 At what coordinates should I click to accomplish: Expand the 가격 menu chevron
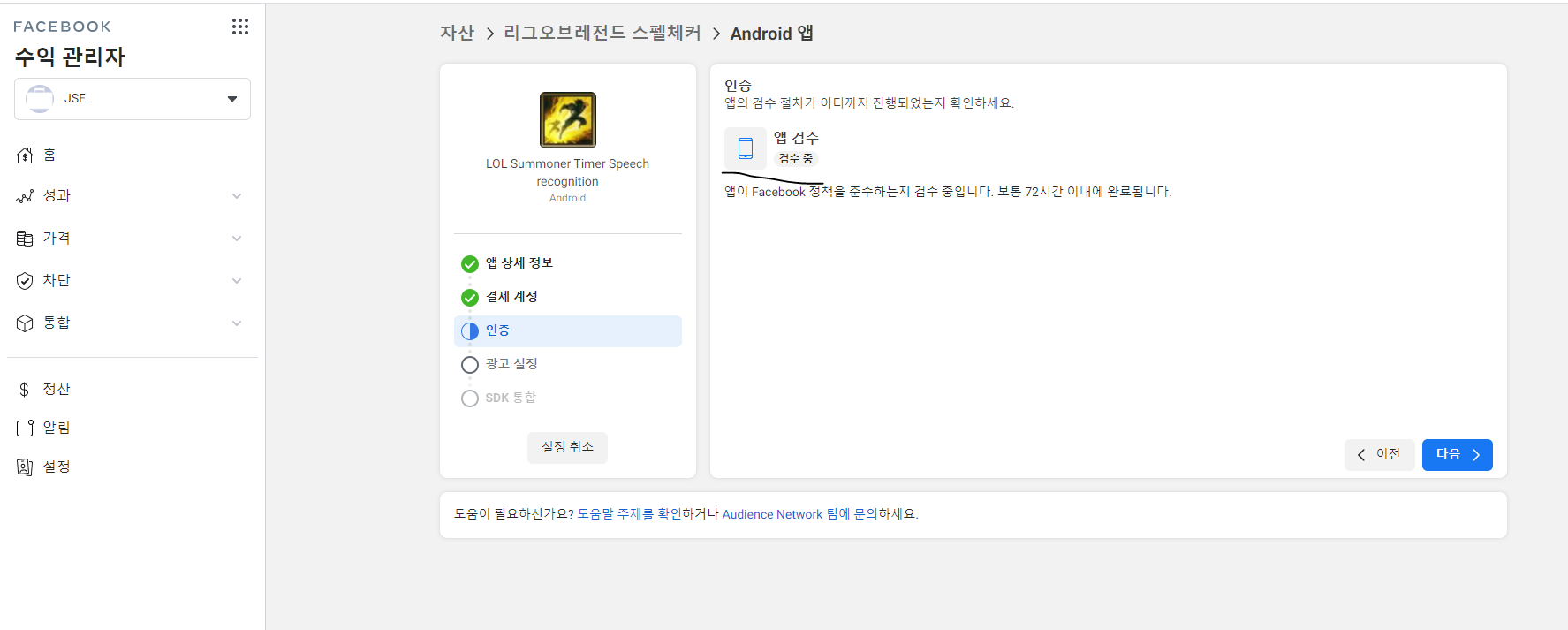[237, 239]
